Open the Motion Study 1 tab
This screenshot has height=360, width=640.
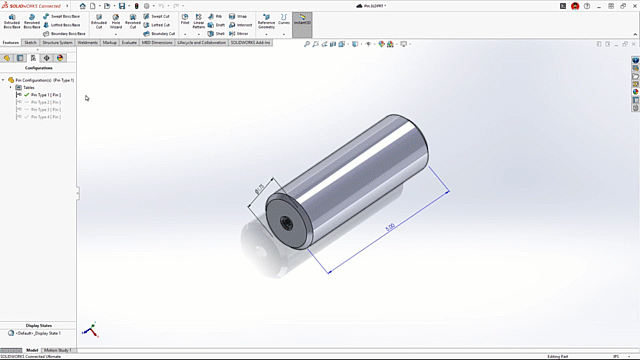[58, 350]
